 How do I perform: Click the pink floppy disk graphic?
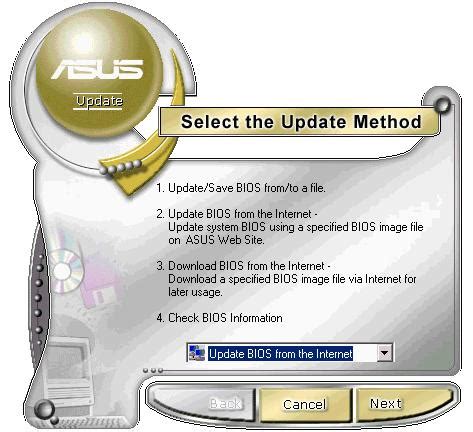(100, 283)
